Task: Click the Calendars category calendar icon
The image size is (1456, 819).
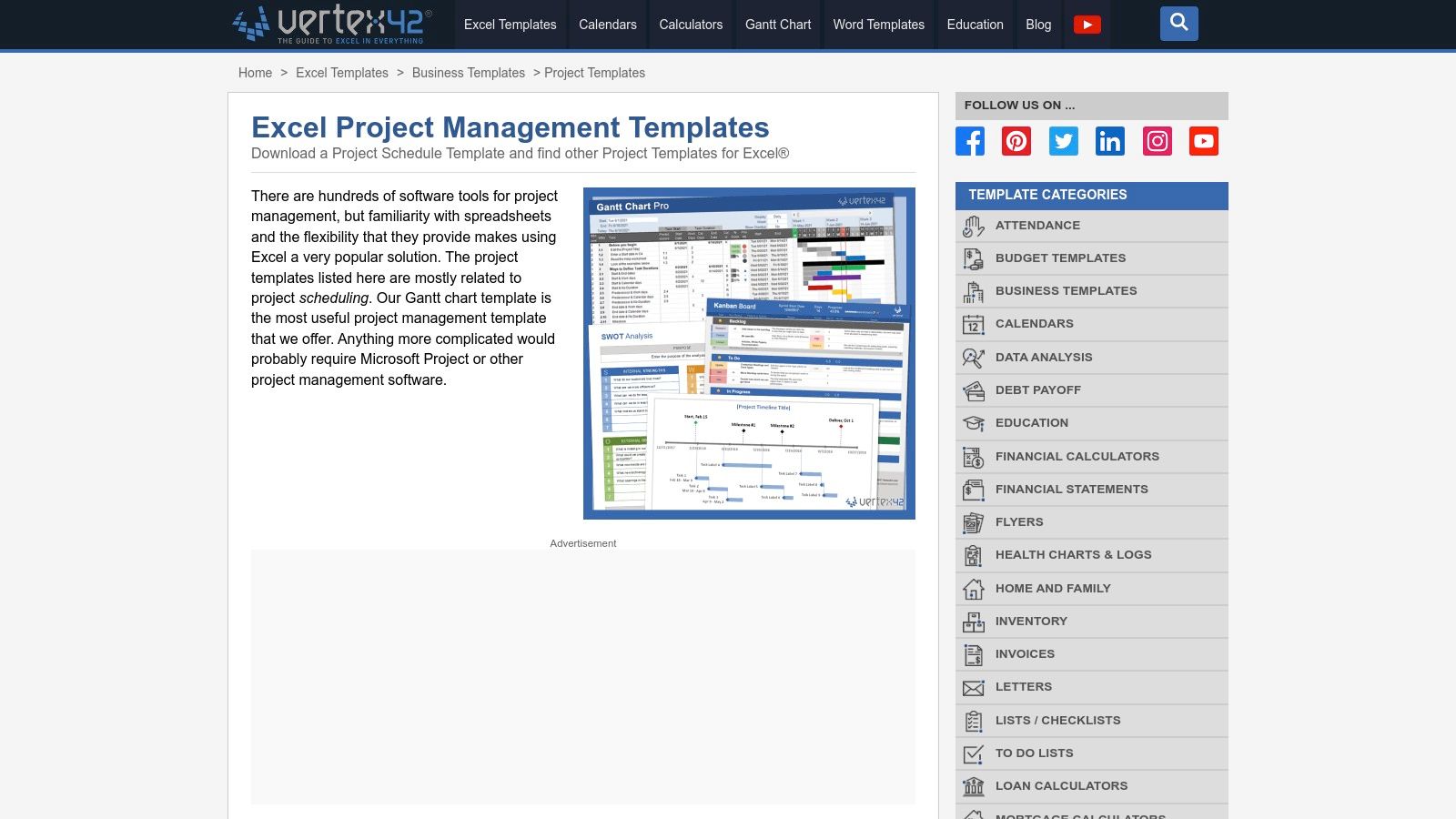Action: [974, 324]
